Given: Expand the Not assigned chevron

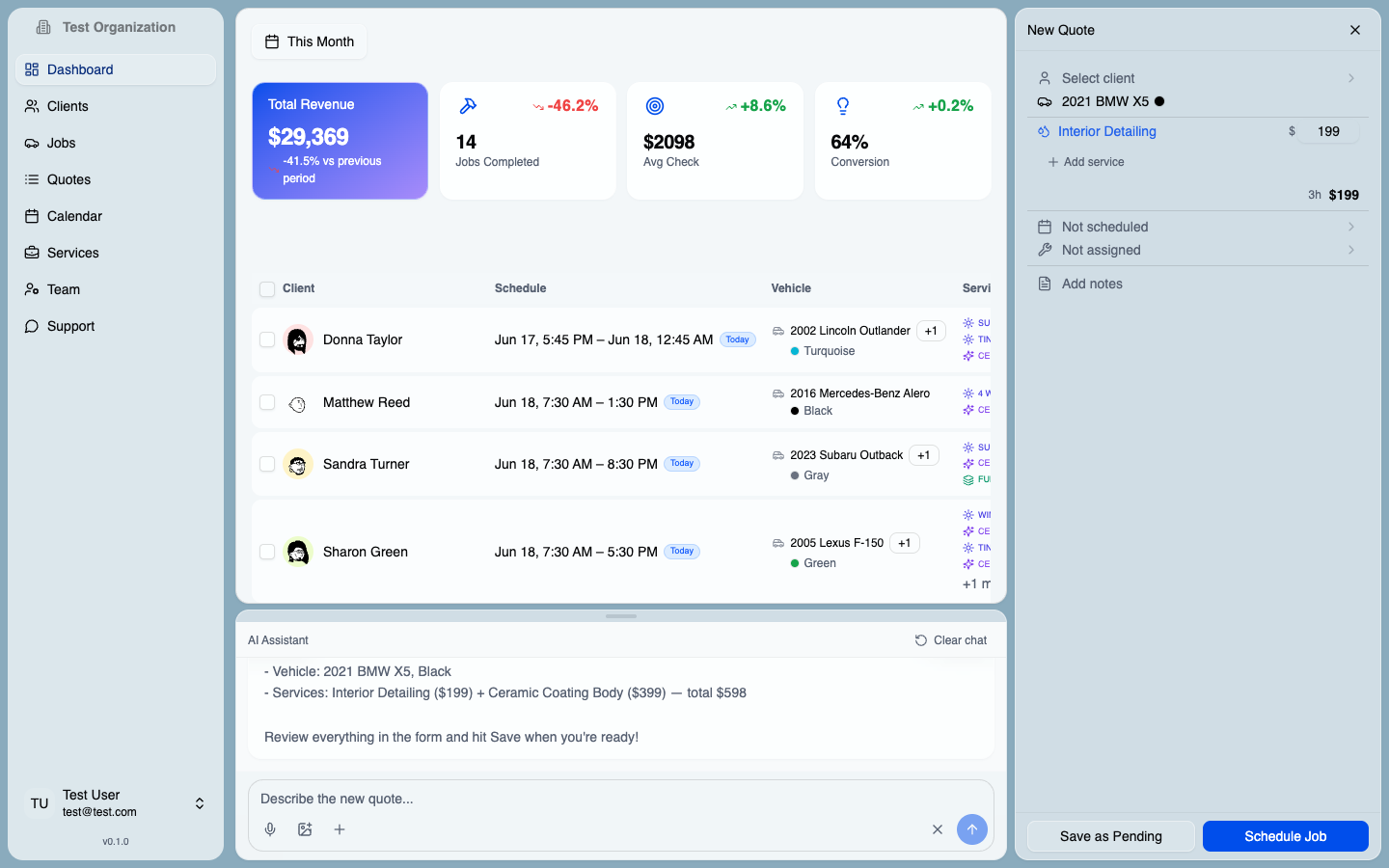Looking at the screenshot, I should point(1351,250).
